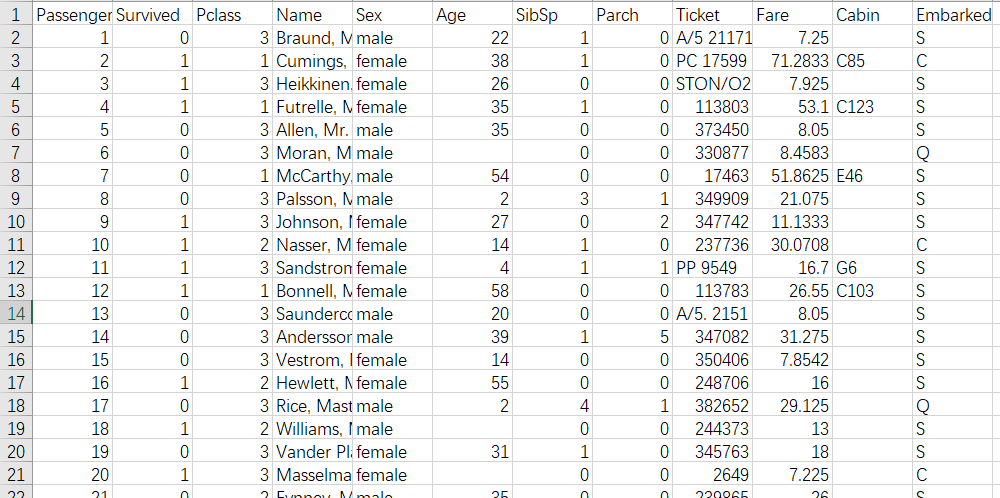Click the "Vander Pl" name cell
The image size is (1000, 498).
point(313,452)
